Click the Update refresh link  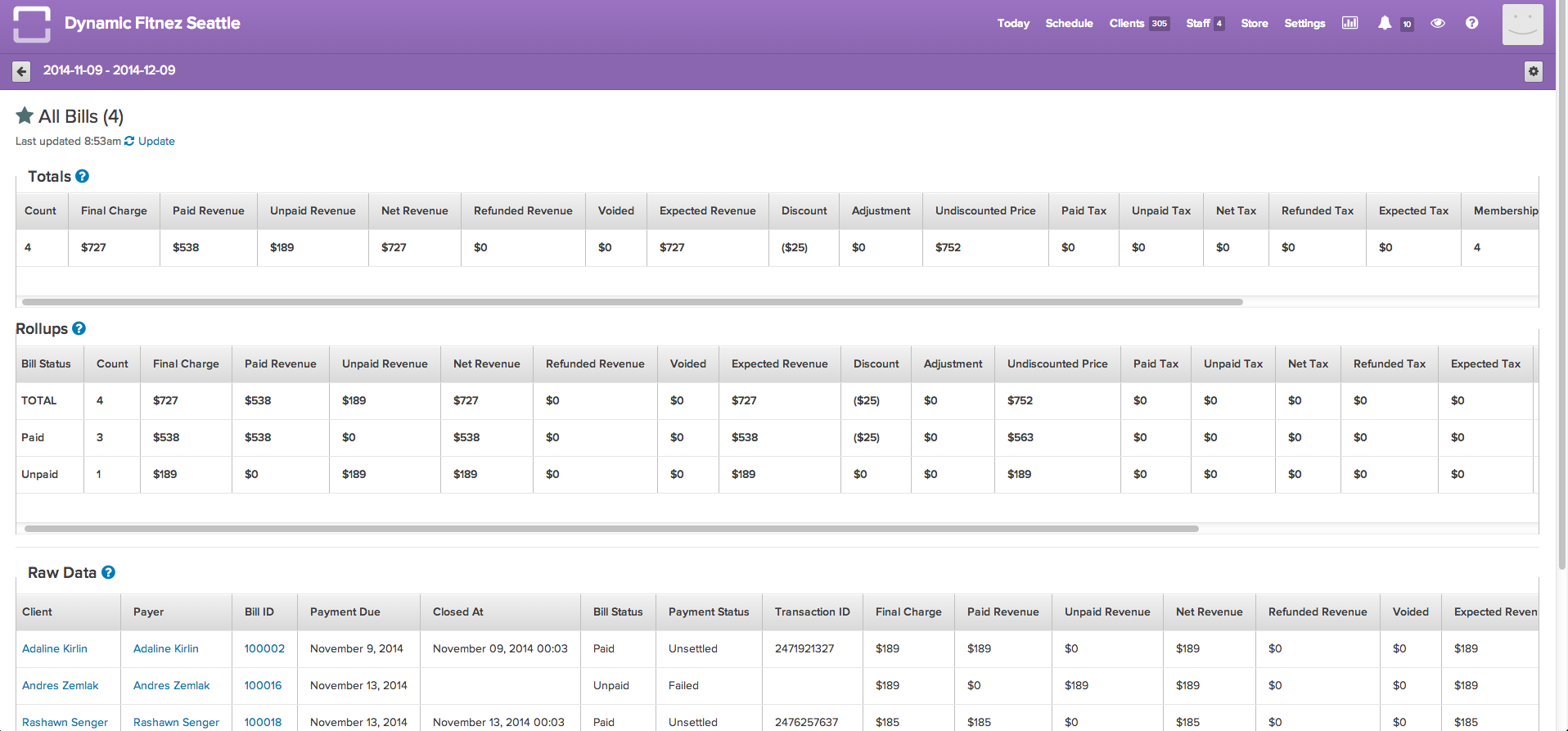(x=155, y=141)
